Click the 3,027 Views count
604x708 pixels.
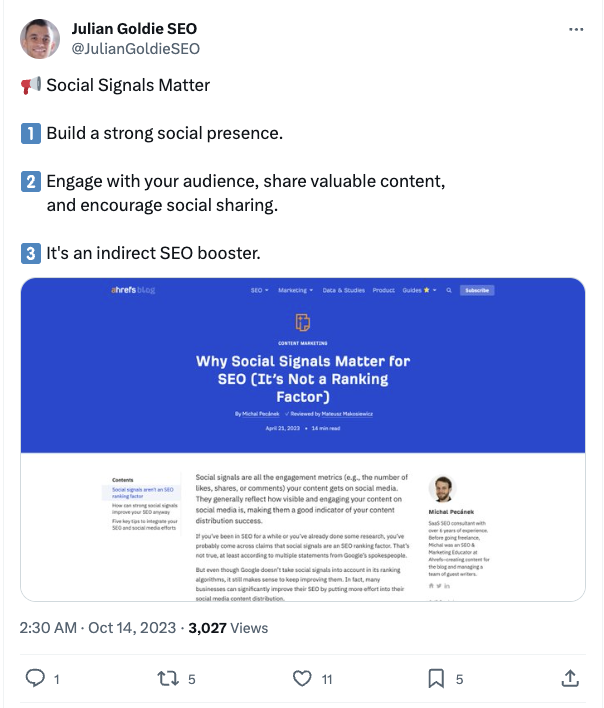click(228, 628)
